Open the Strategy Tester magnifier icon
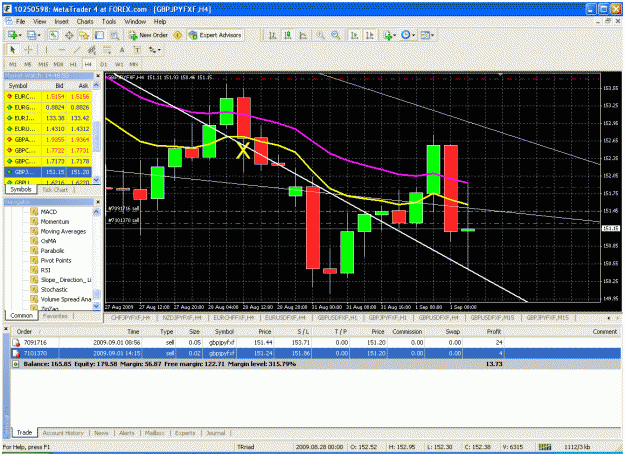 [x=115, y=35]
